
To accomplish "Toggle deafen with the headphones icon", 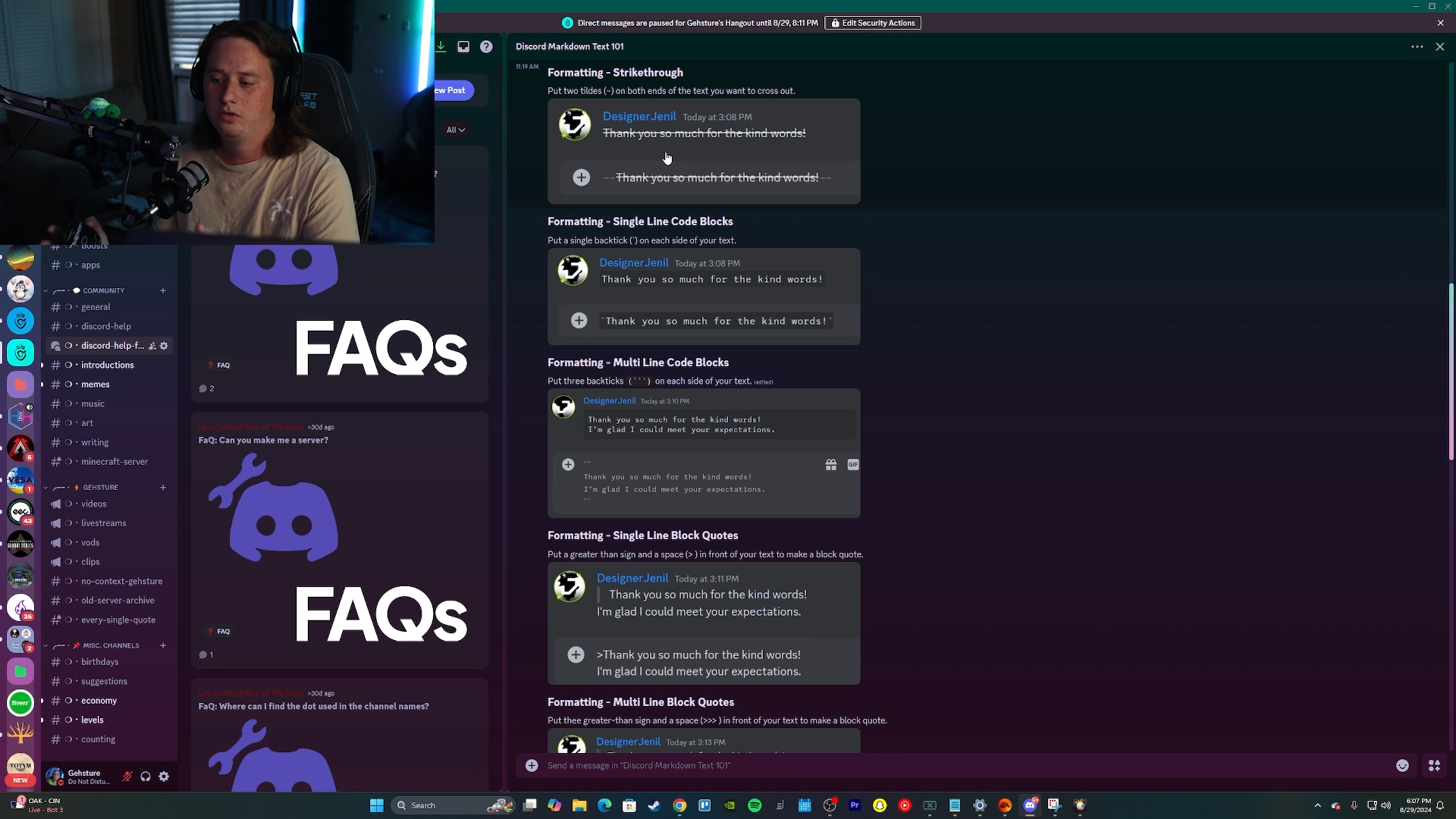I will tap(146, 777).
